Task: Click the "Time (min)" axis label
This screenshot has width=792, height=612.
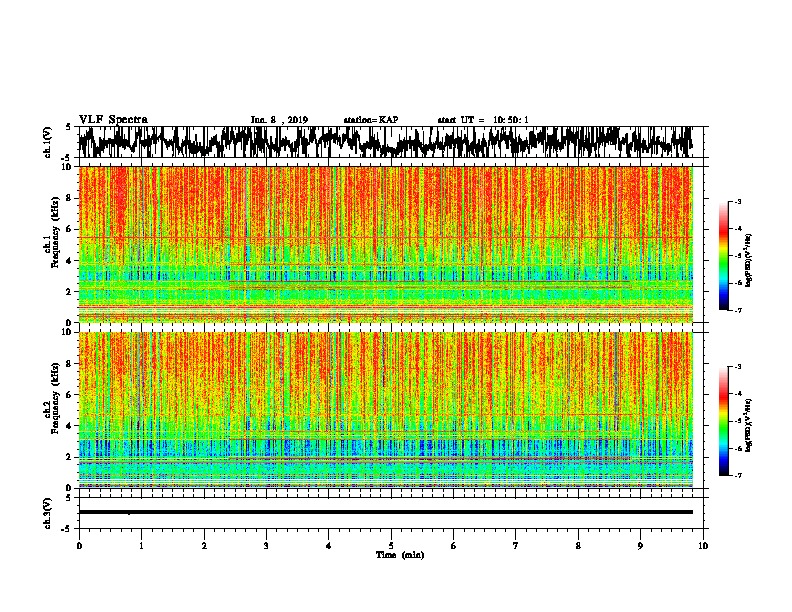Action: [x=400, y=555]
